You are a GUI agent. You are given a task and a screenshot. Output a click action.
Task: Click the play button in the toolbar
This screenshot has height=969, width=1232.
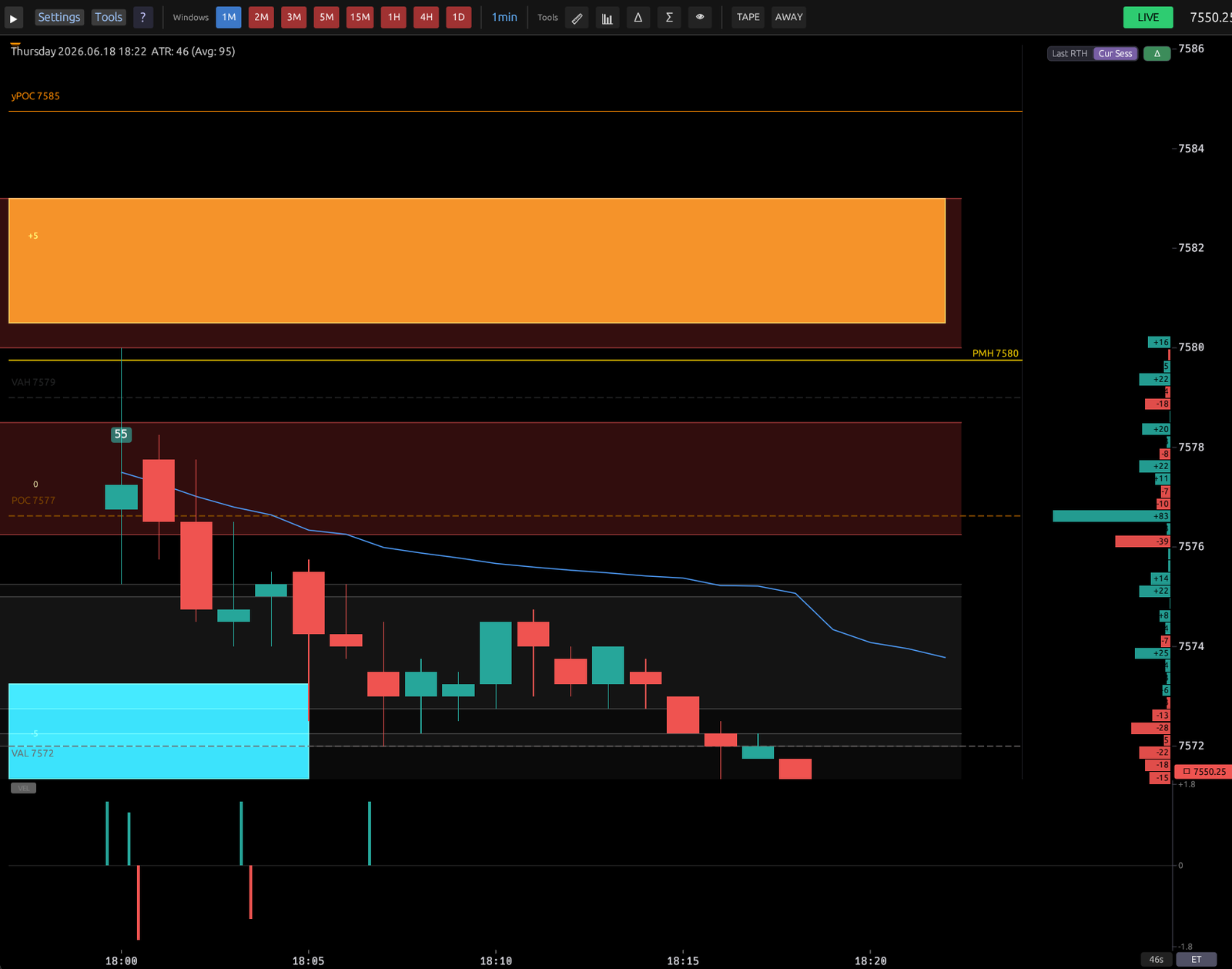13,17
